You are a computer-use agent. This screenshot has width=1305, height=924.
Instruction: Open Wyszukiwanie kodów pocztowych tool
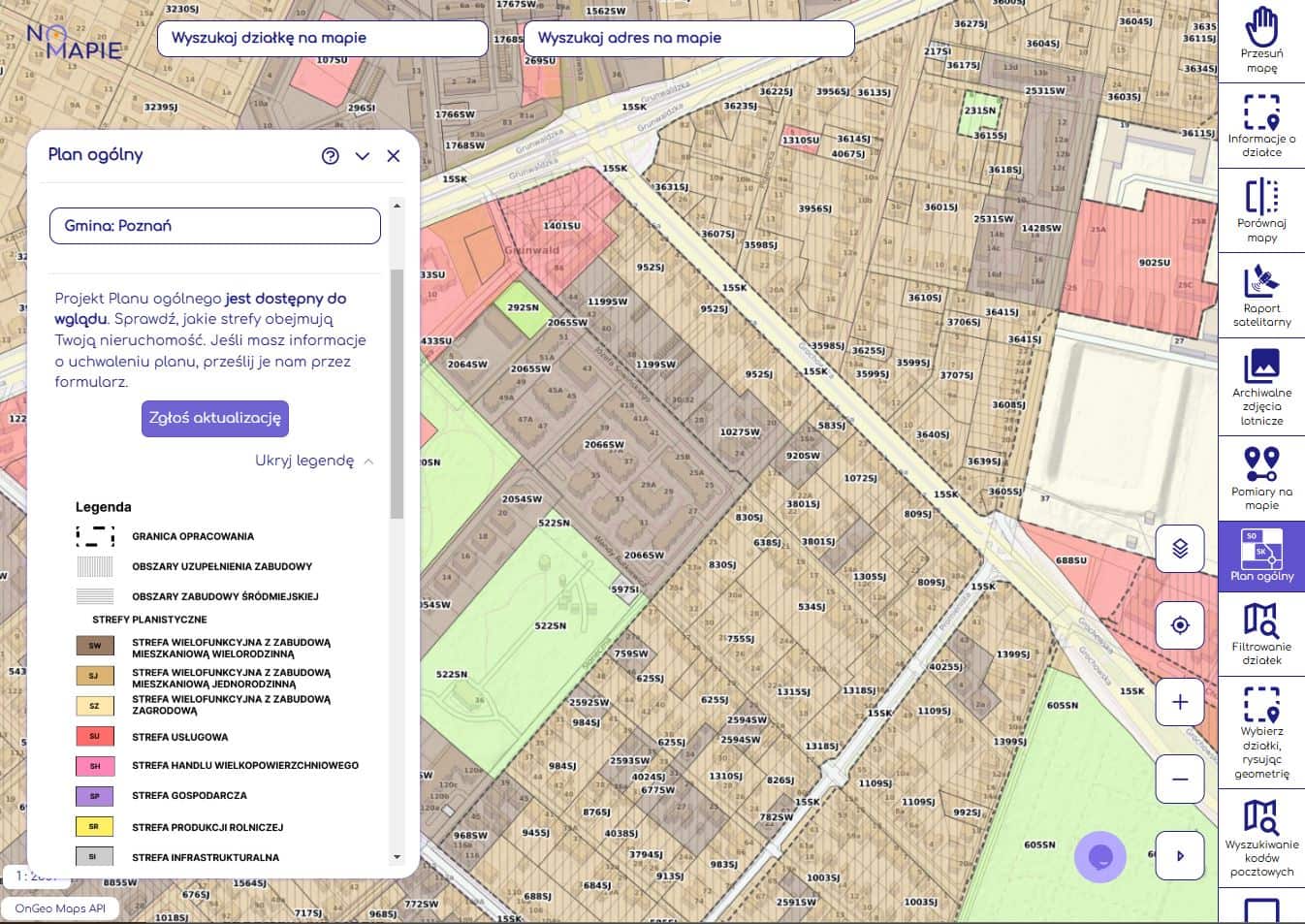1261,838
